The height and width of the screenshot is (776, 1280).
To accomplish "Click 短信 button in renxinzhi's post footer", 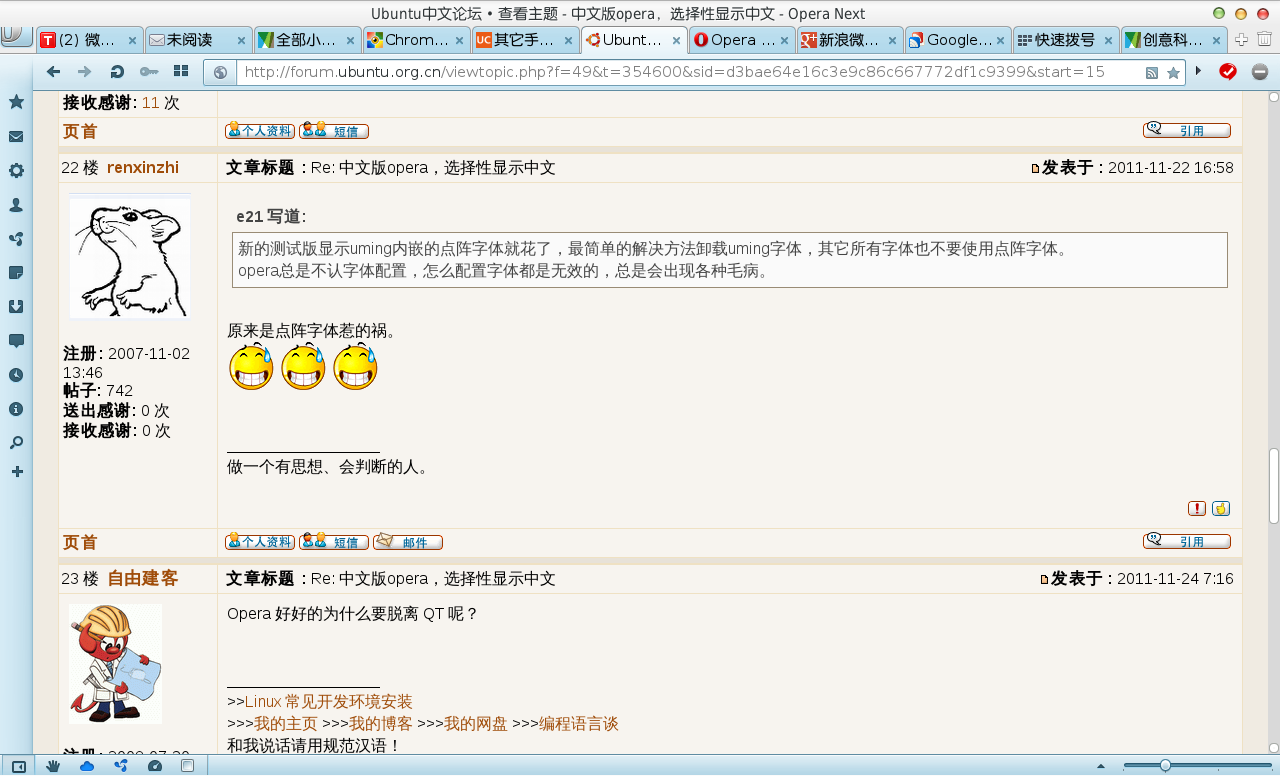I will coord(334,542).
